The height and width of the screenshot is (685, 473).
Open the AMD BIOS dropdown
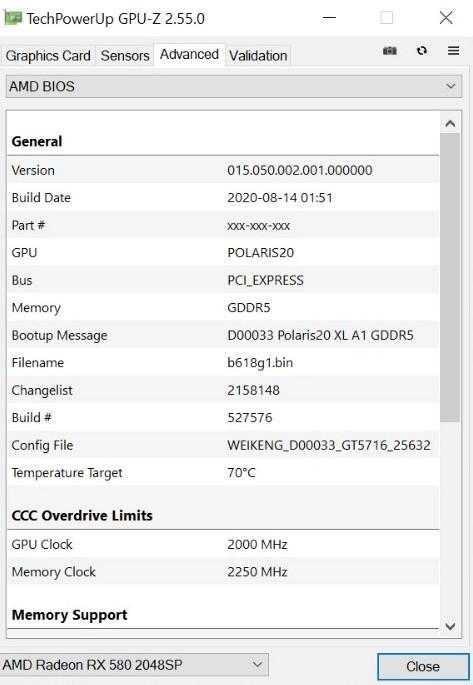point(234,86)
